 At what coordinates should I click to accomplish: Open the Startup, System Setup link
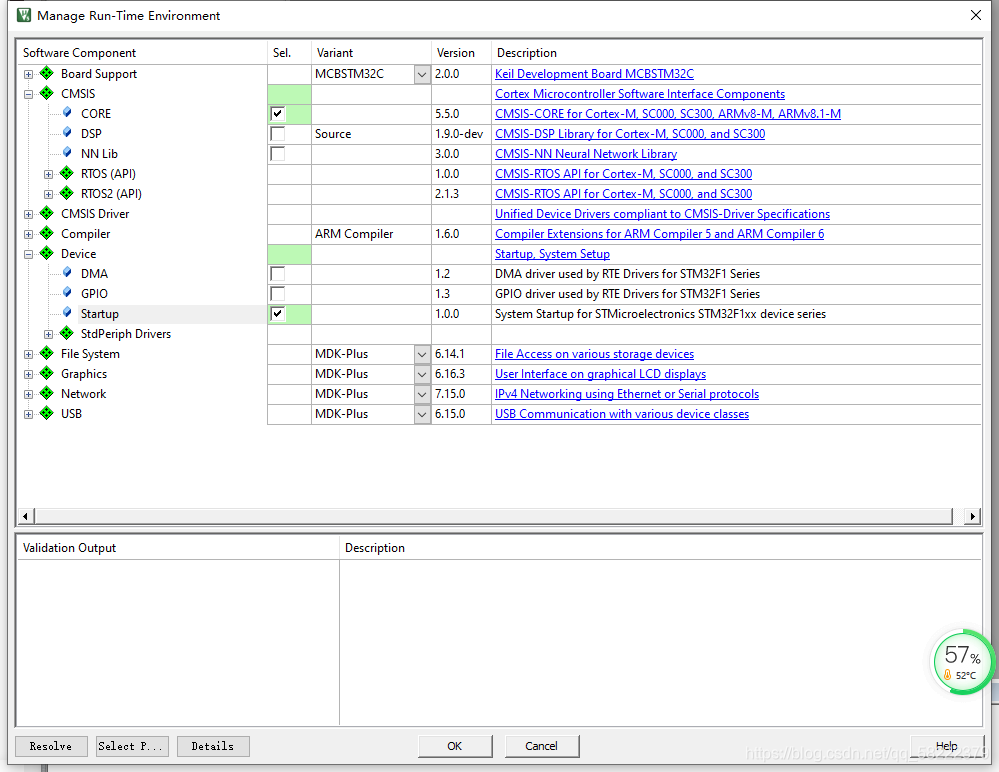coord(552,254)
